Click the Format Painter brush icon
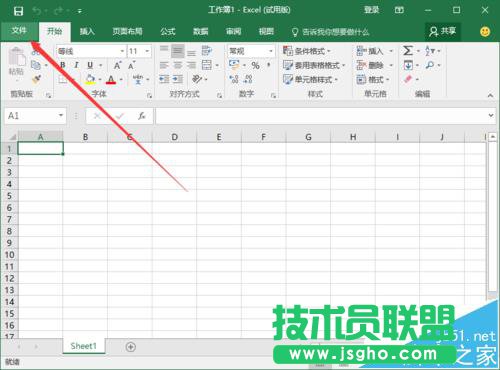 tap(36, 79)
